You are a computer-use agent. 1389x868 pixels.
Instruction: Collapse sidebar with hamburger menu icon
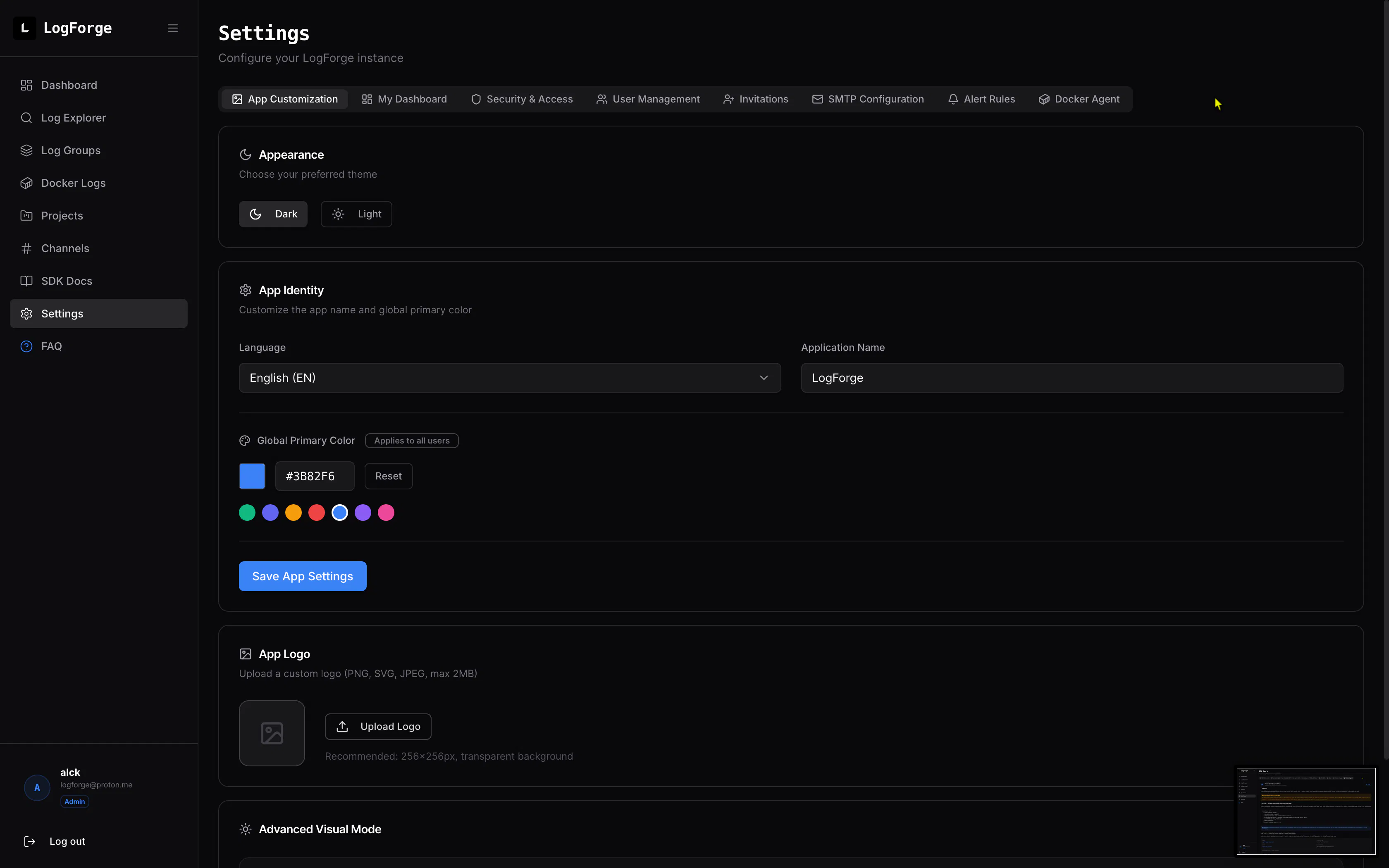pyautogui.click(x=173, y=28)
